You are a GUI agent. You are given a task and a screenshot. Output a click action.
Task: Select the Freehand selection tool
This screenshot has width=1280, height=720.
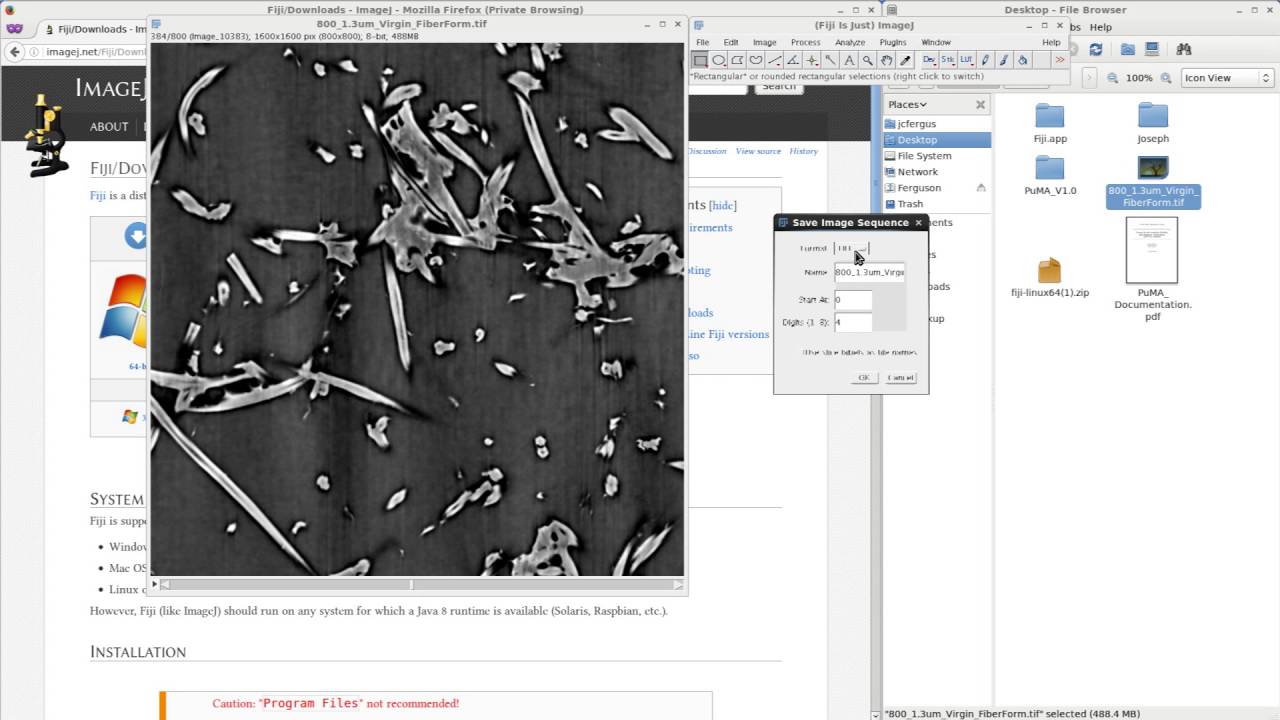tap(756, 60)
